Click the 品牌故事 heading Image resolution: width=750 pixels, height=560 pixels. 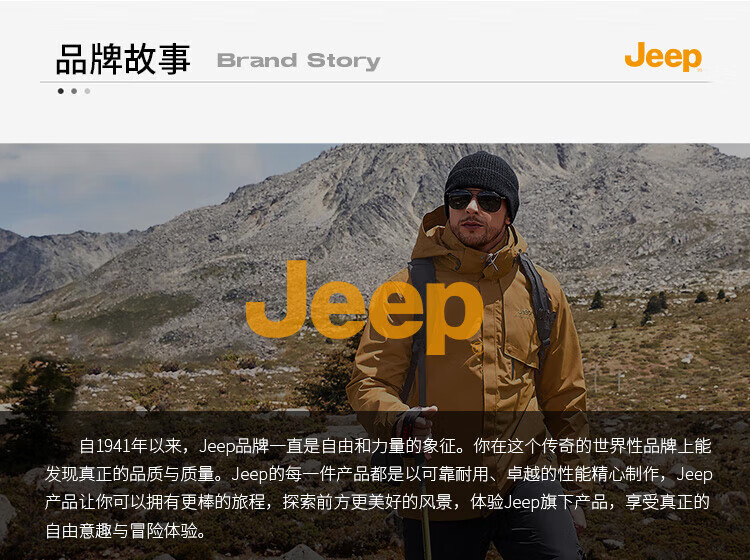pos(123,59)
